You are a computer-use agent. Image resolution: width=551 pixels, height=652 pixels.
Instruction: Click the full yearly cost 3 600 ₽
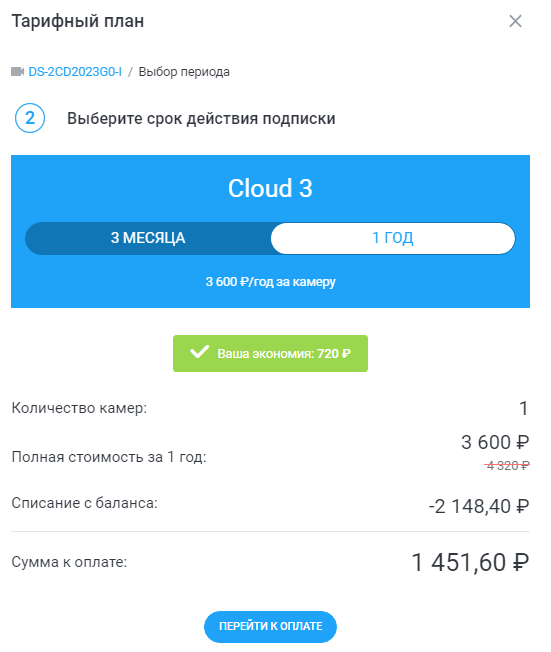click(x=495, y=442)
